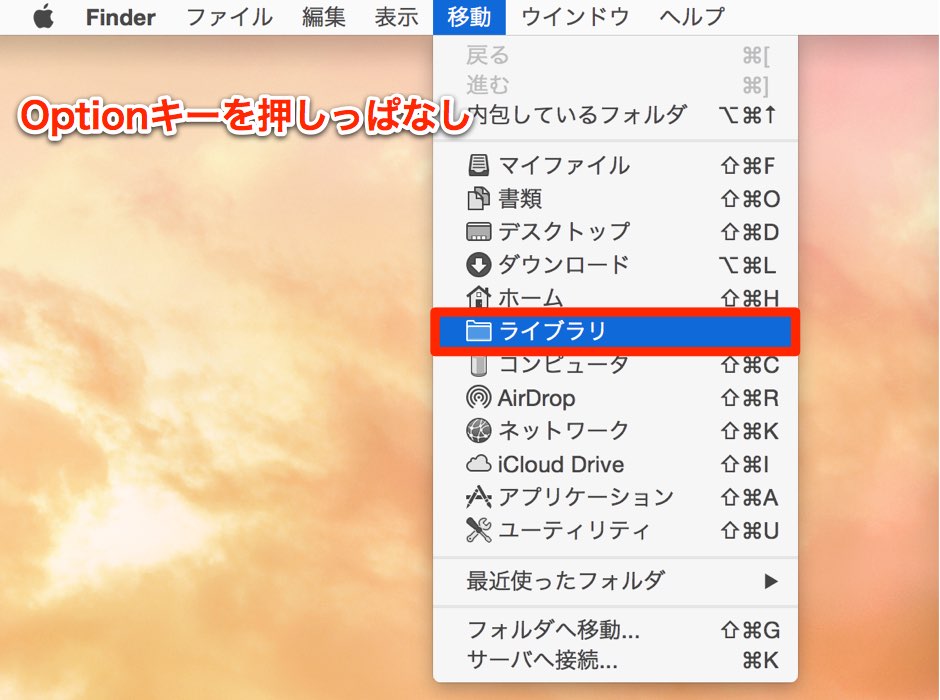Open the ウインドウ menu
The width and height of the screenshot is (940, 700).
pos(575,17)
